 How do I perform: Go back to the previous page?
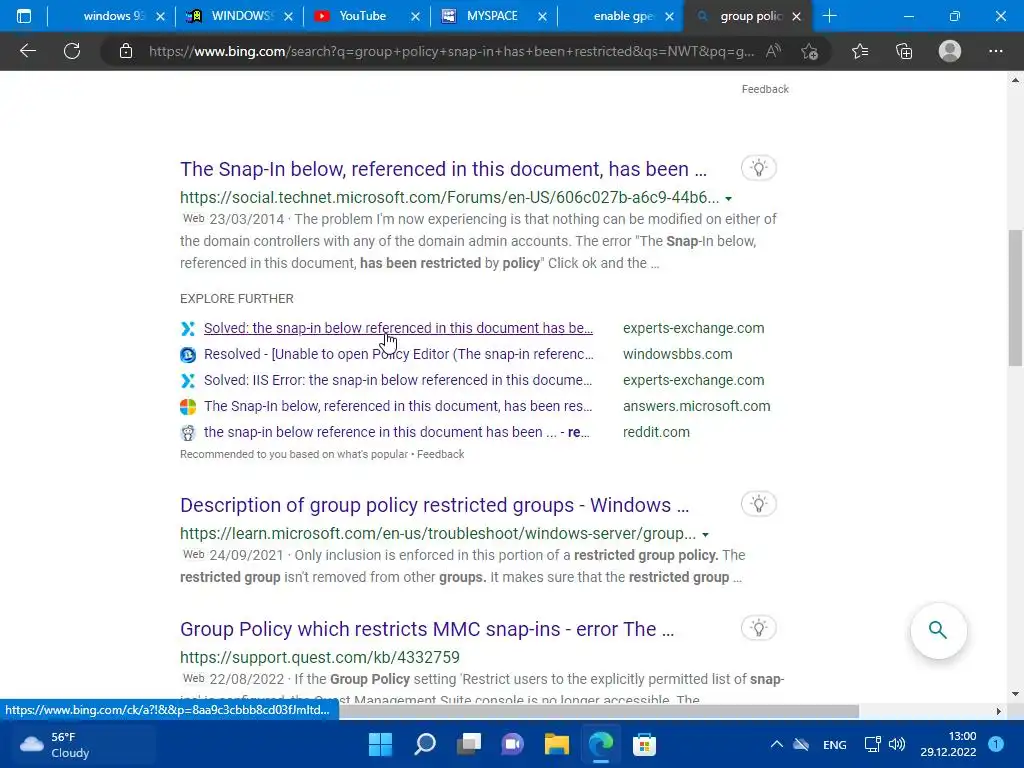(27, 51)
